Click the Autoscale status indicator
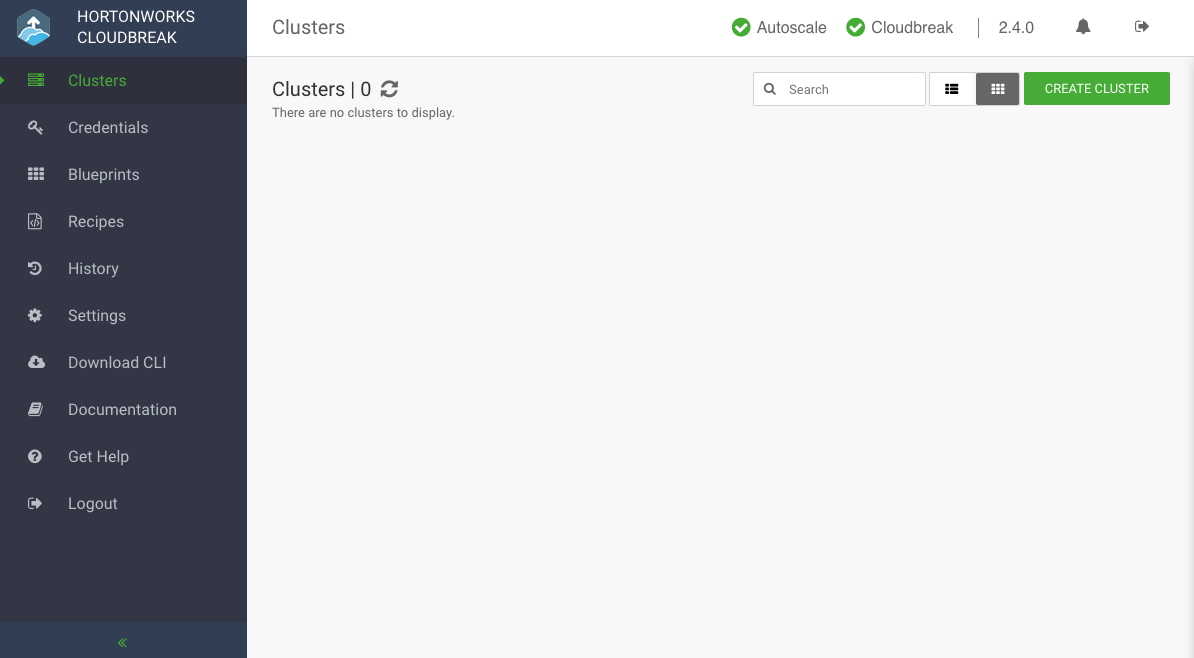 778,27
